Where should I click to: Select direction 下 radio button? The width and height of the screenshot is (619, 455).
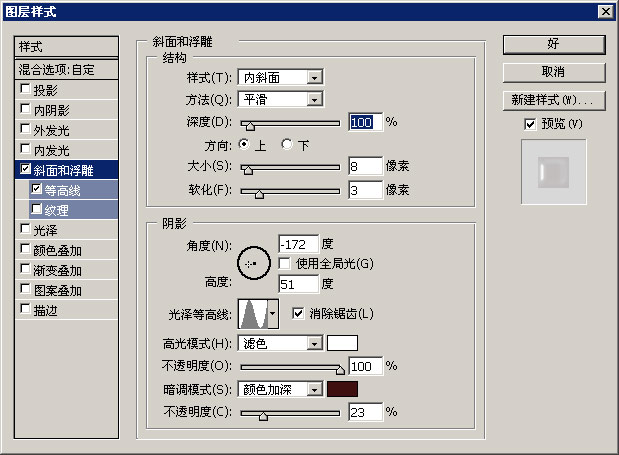point(287,144)
